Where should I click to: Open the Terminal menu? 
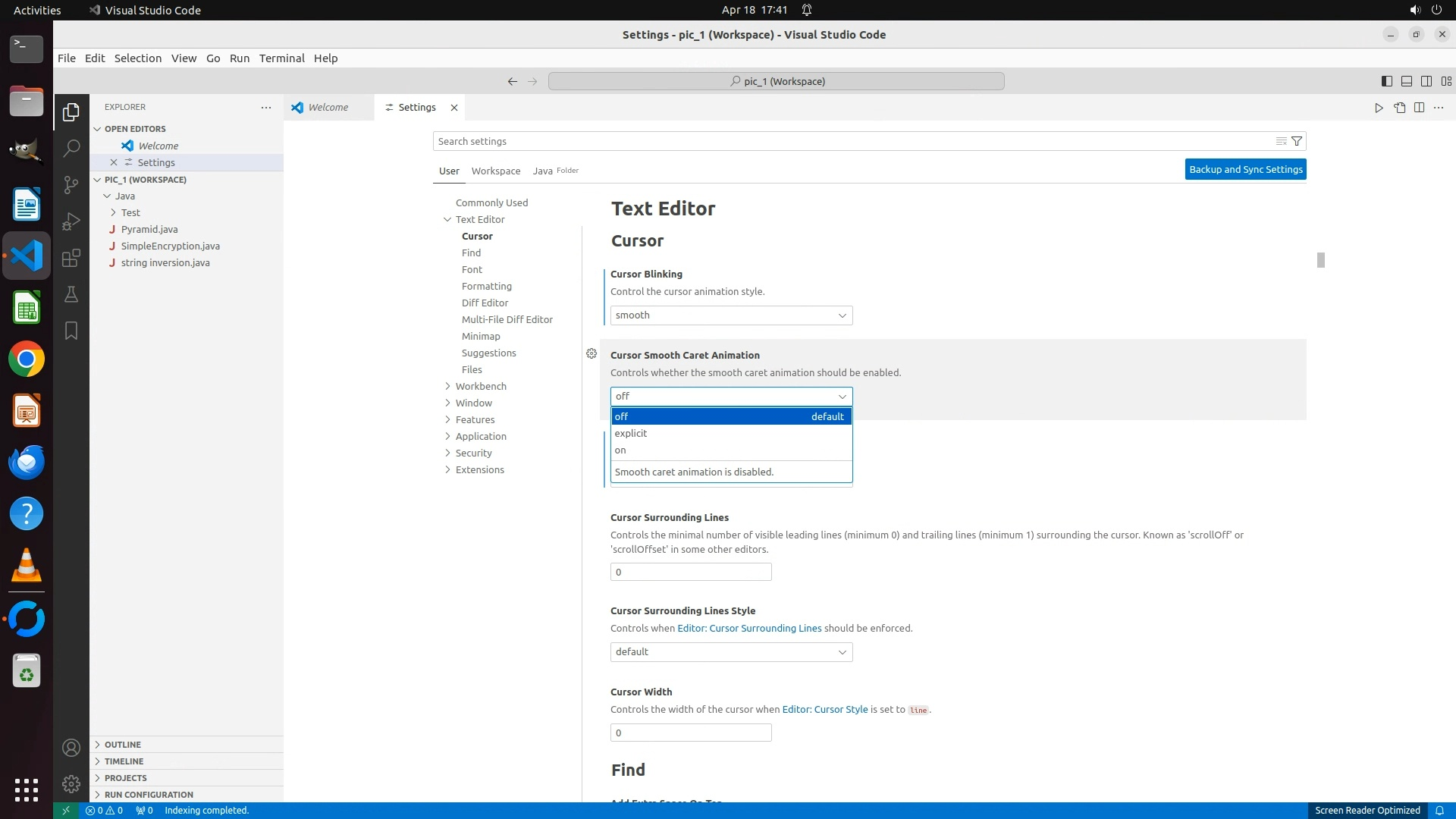281,58
